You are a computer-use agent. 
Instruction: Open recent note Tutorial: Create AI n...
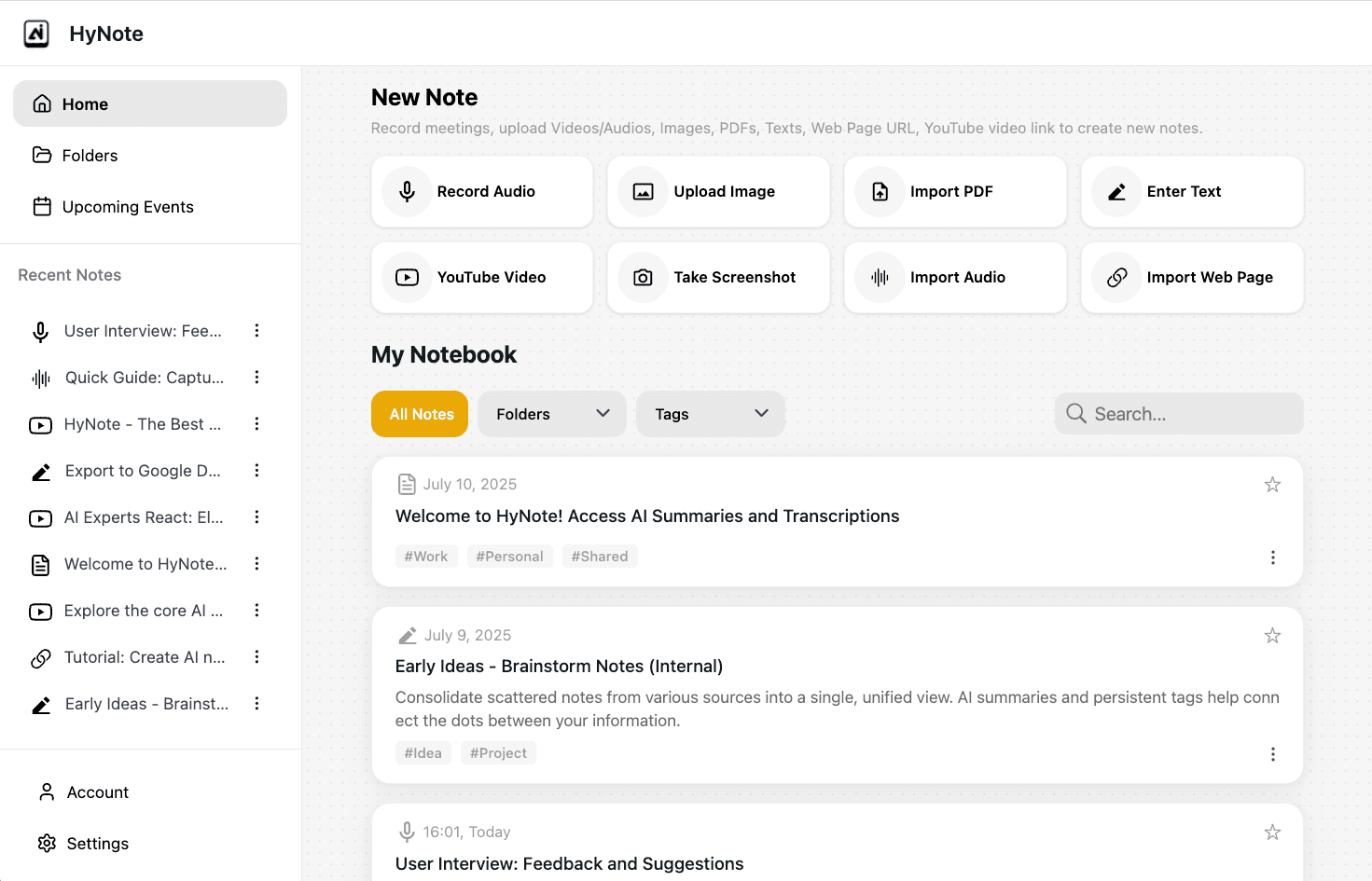145,657
